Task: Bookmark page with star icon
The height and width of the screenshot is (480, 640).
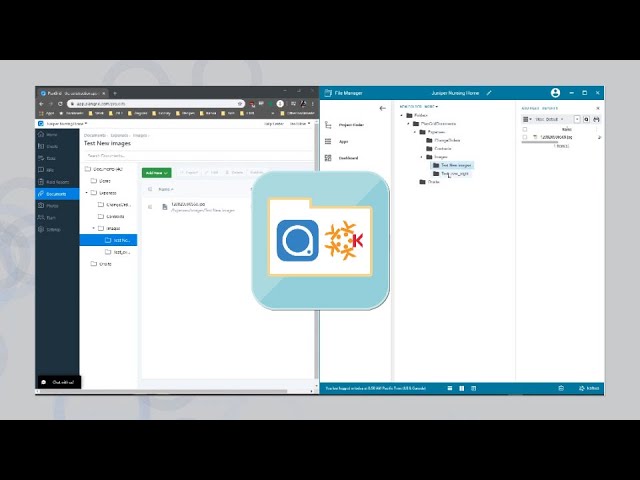Action: (x=240, y=104)
